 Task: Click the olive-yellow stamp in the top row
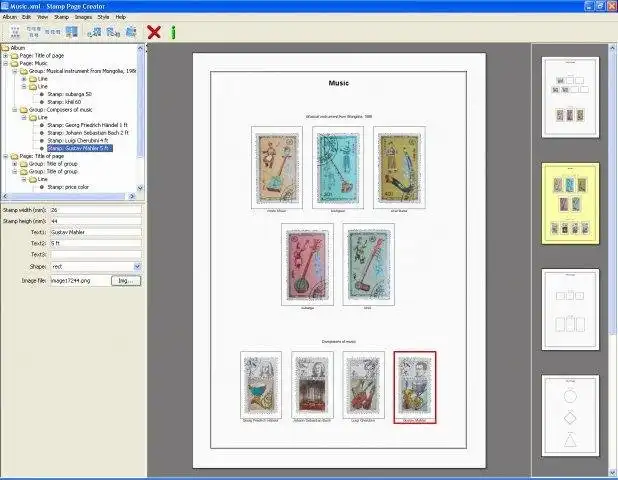click(x=399, y=168)
